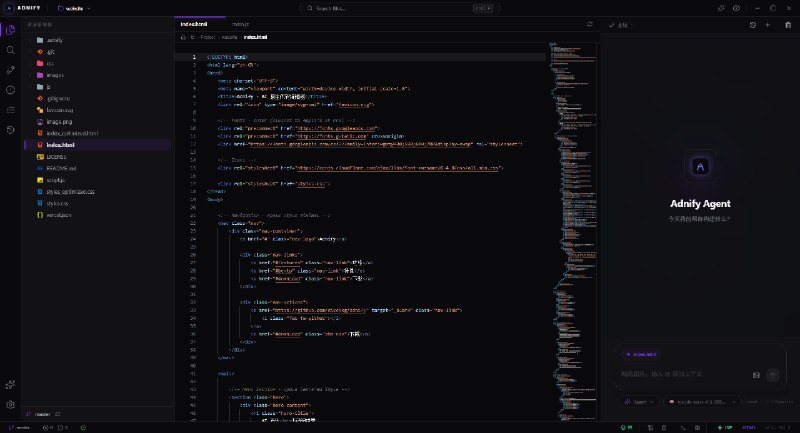
Task: Open index_optimized.html in the file tree
Action: [97, 133]
